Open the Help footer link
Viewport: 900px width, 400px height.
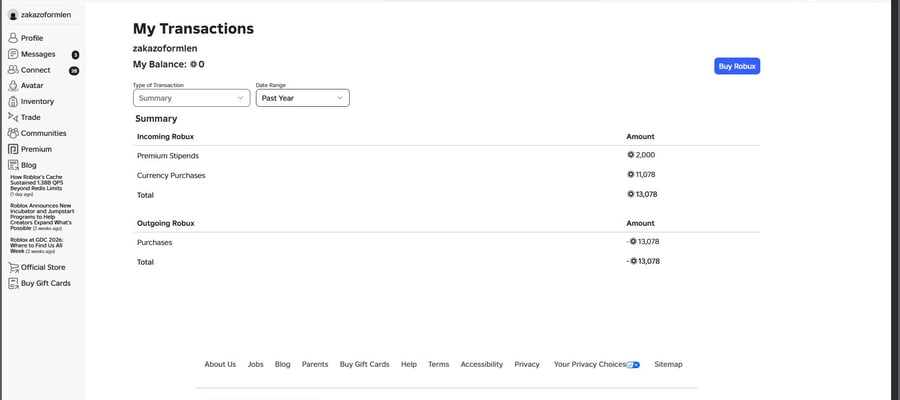point(409,364)
